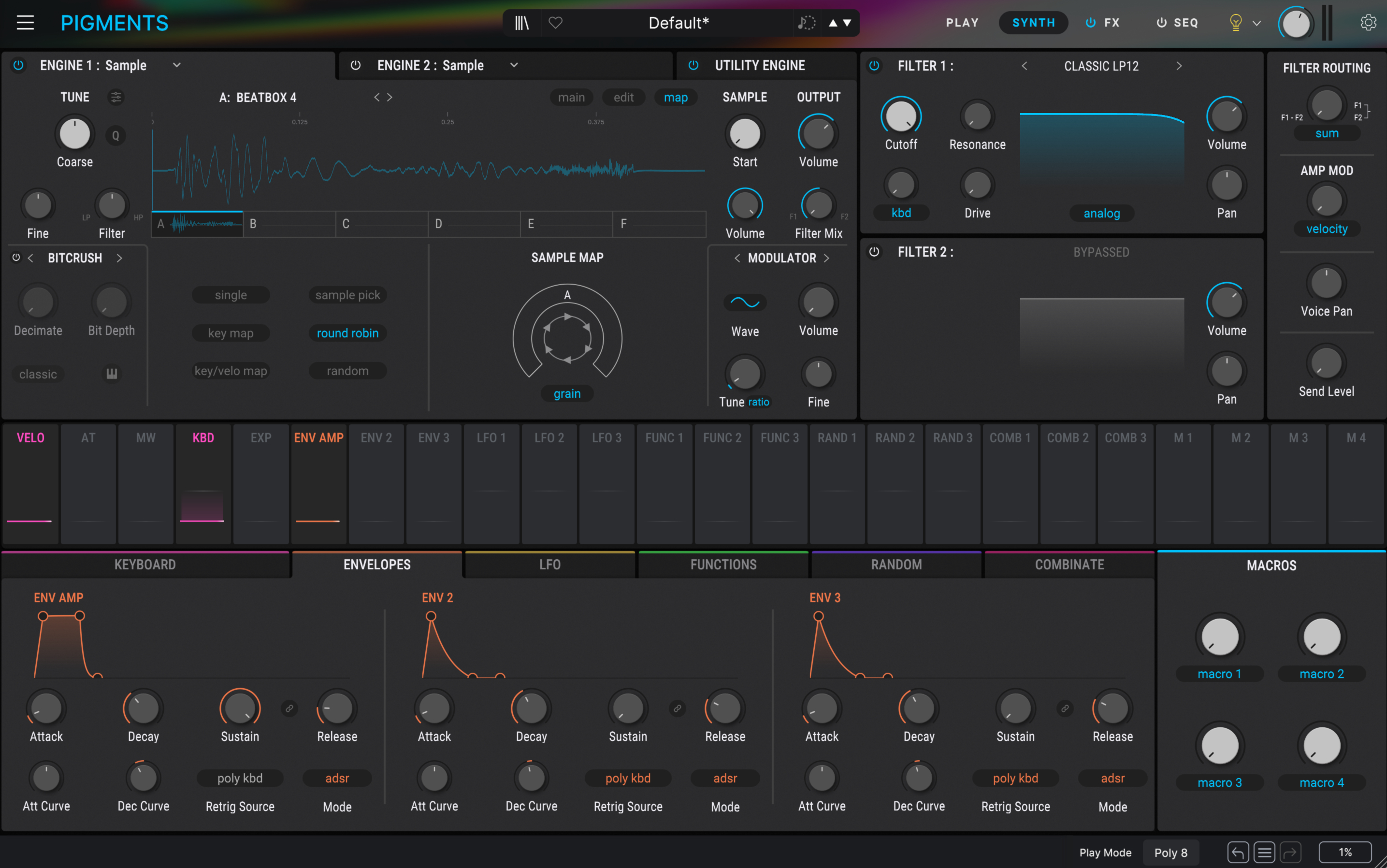Image resolution: width=1387 pixels, height=868 pixels.
Task: Open the preset library browser icon
Action: [521, 23]
